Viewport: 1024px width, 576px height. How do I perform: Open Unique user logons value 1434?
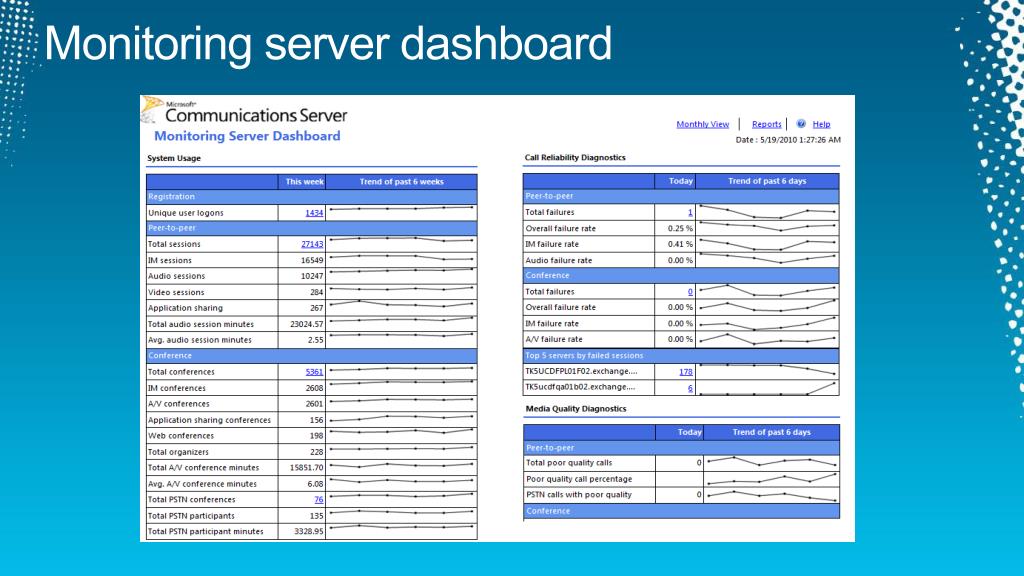tap(314, 213)
